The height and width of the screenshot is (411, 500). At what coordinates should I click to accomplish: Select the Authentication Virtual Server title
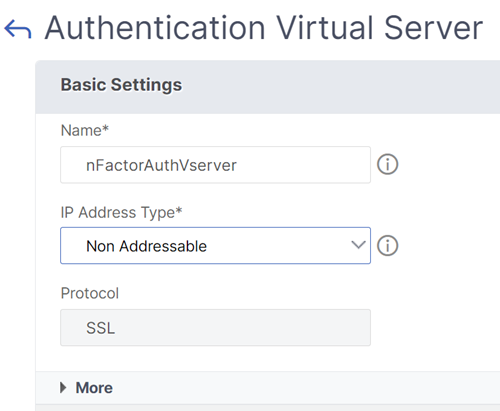tap(264, 28)
